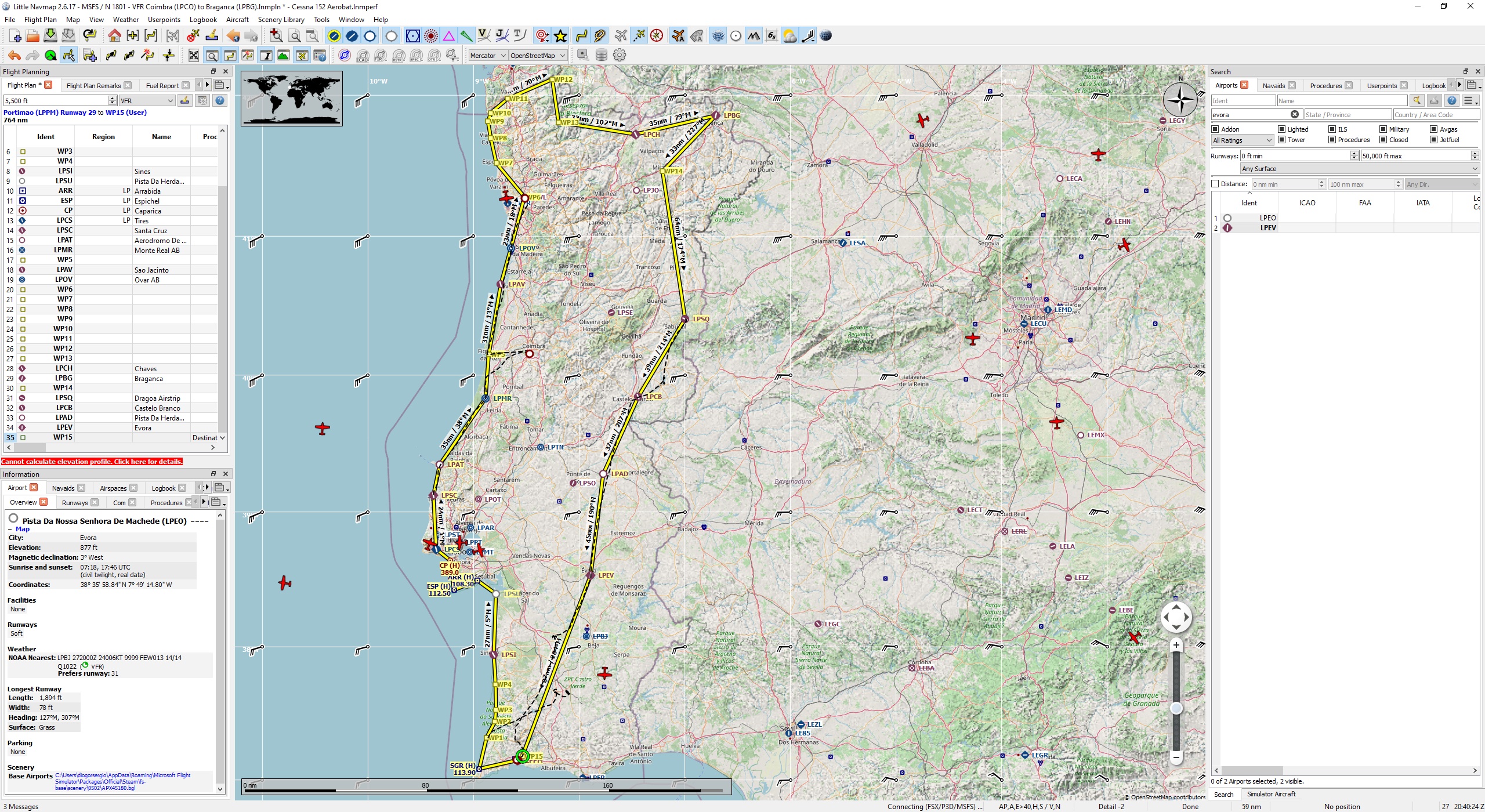Click the Go Home house icon
Viewport: 1485px width, 812px height.
[x=115, y=36]
